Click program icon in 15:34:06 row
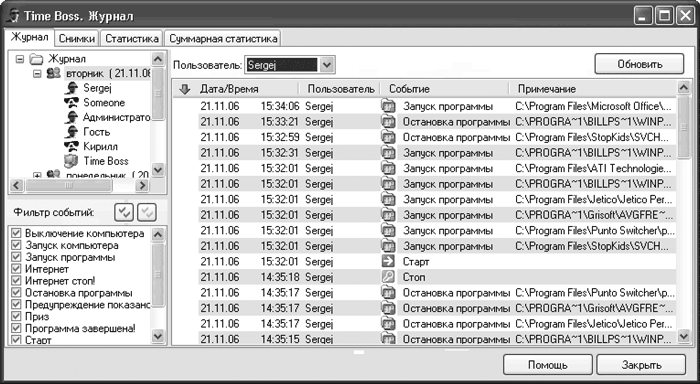Image resolution: width=700 pixels, height=384 pixels. [x=388, y=106]
